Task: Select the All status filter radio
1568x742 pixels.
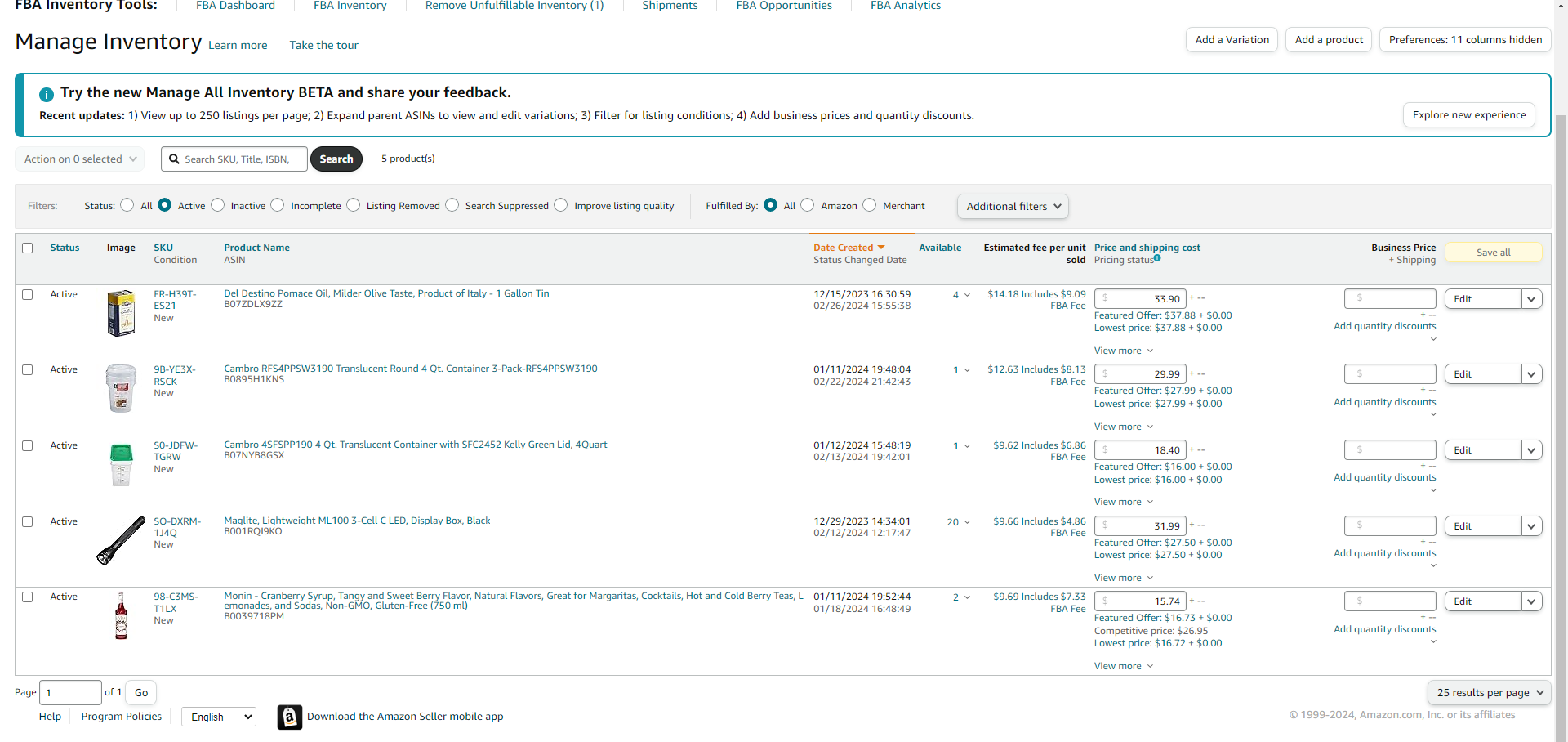Action: (x=127, y=205)
